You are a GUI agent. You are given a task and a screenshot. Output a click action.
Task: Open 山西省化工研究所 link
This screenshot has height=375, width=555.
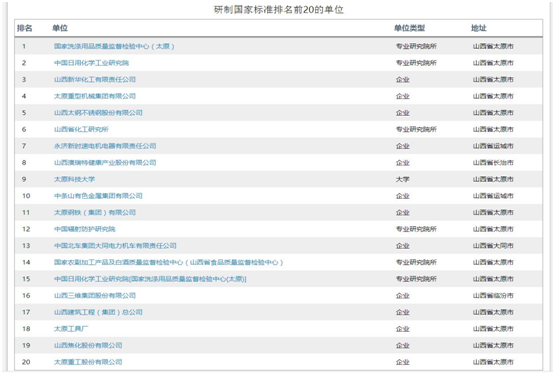tap(81, 130)
